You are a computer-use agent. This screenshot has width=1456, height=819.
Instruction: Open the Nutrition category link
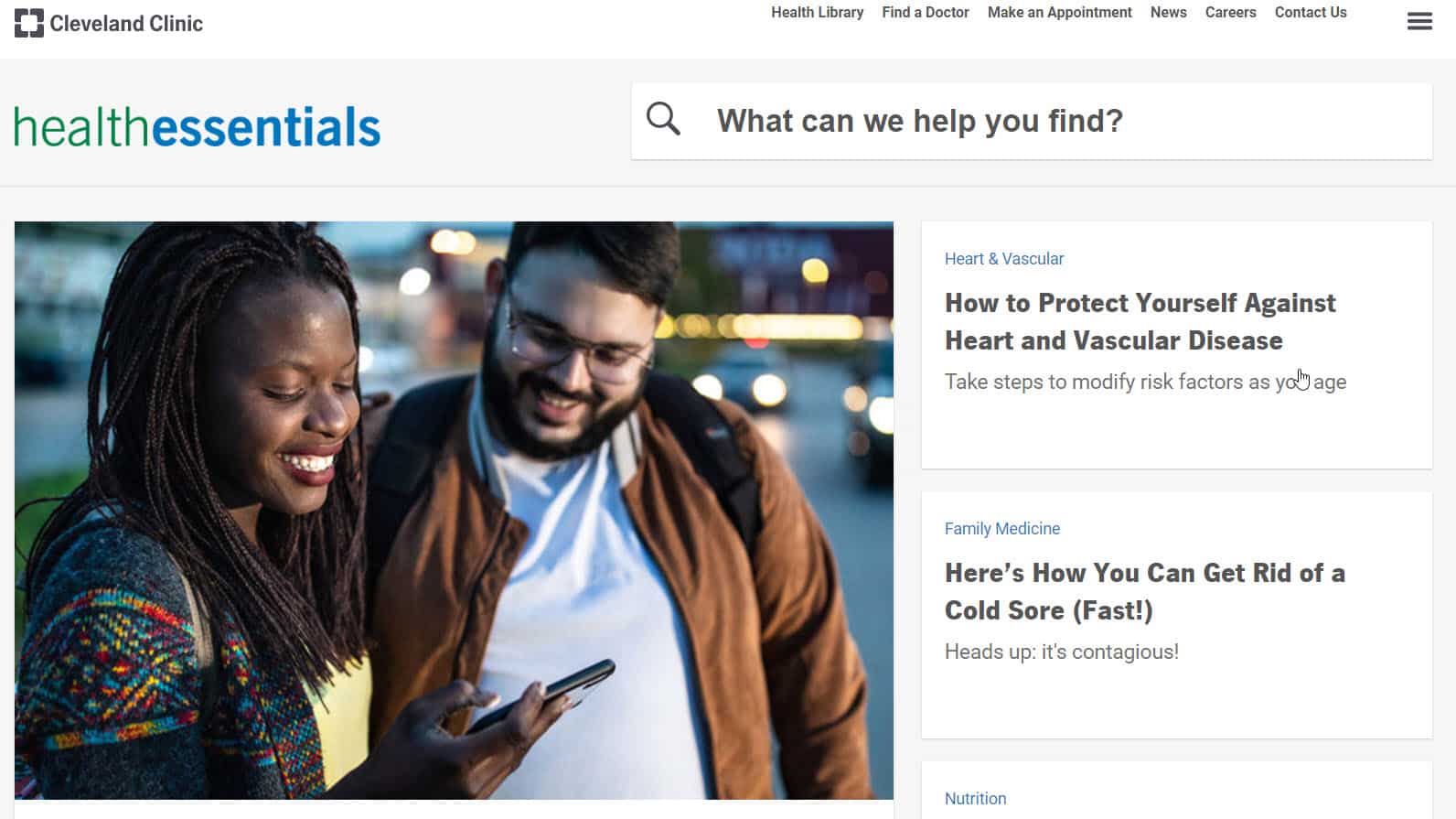975,799
